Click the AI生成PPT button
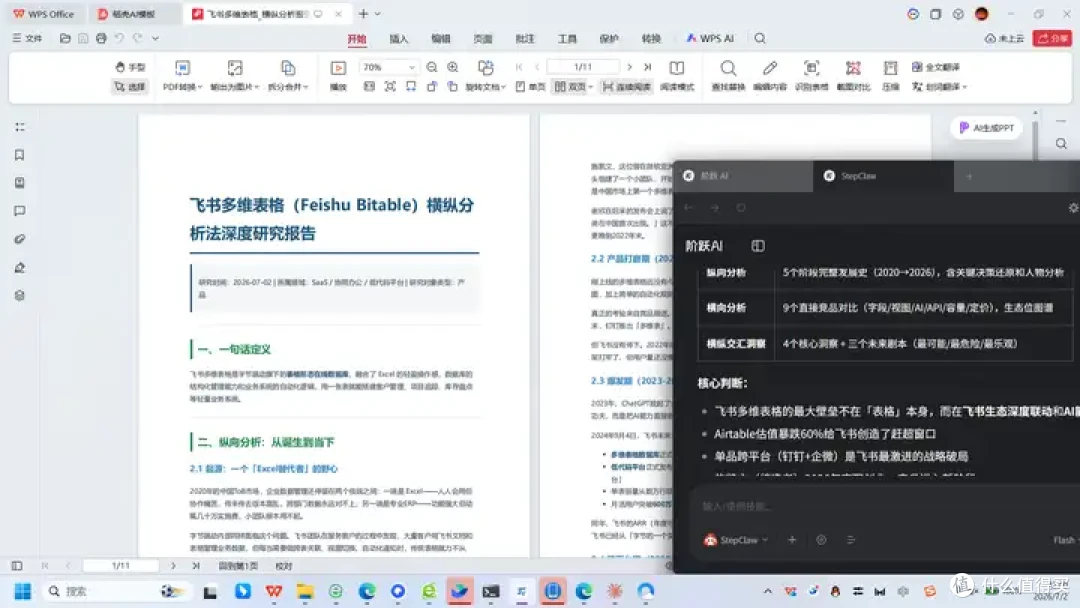The width and height of the screenshot is (1080, 608). pyautogui.click(x=987, y=127)
